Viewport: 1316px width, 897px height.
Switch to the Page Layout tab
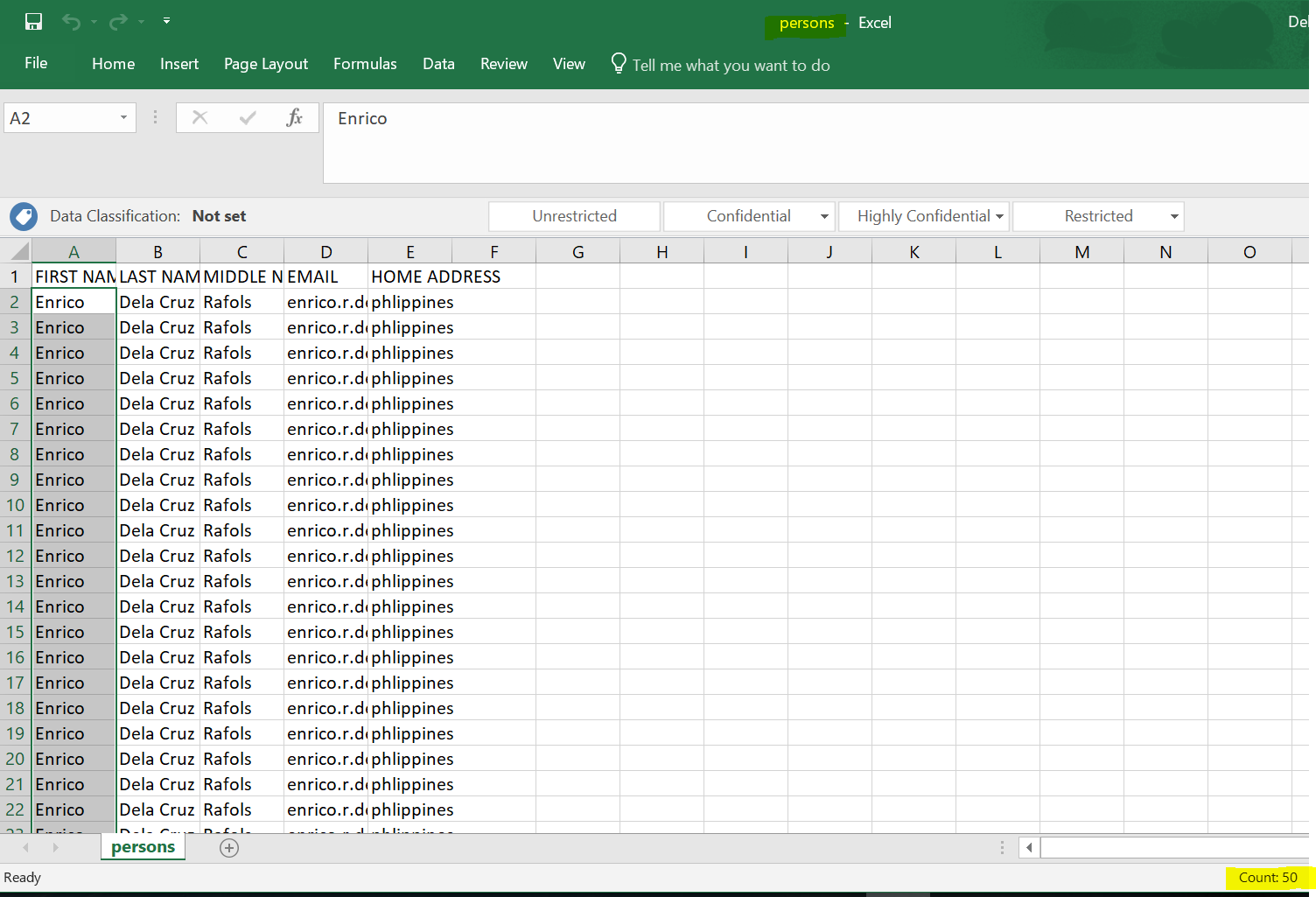(266, 64)
